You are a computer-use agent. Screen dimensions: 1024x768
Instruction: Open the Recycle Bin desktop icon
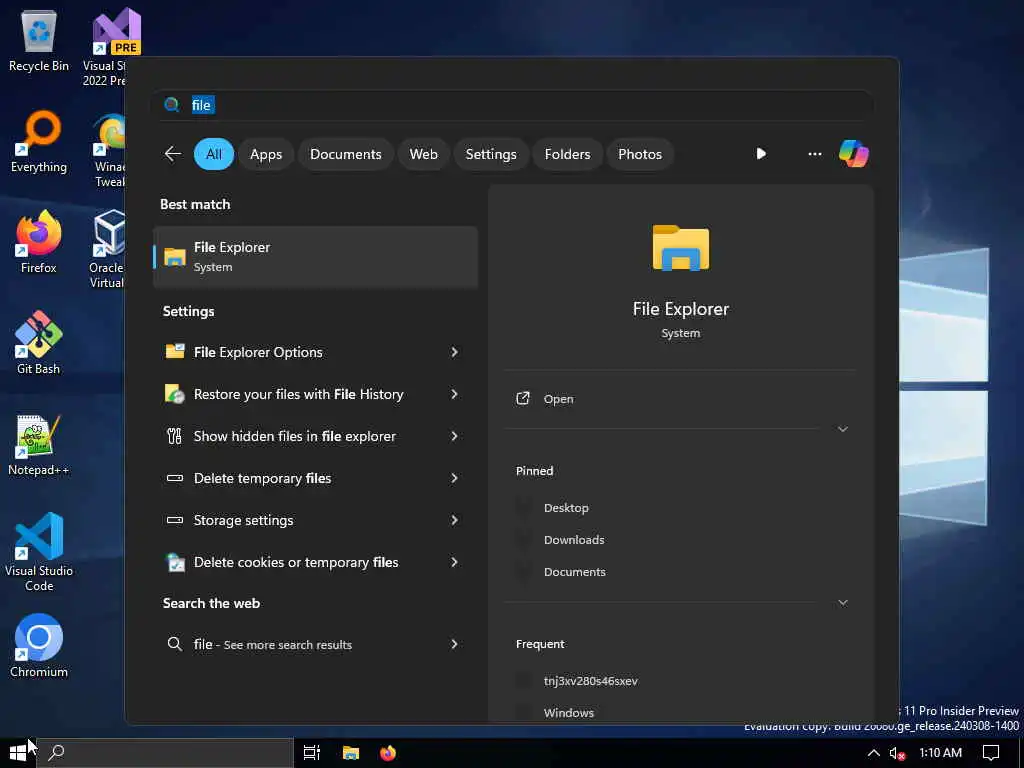pyautogui.click(x=39, y=40)
